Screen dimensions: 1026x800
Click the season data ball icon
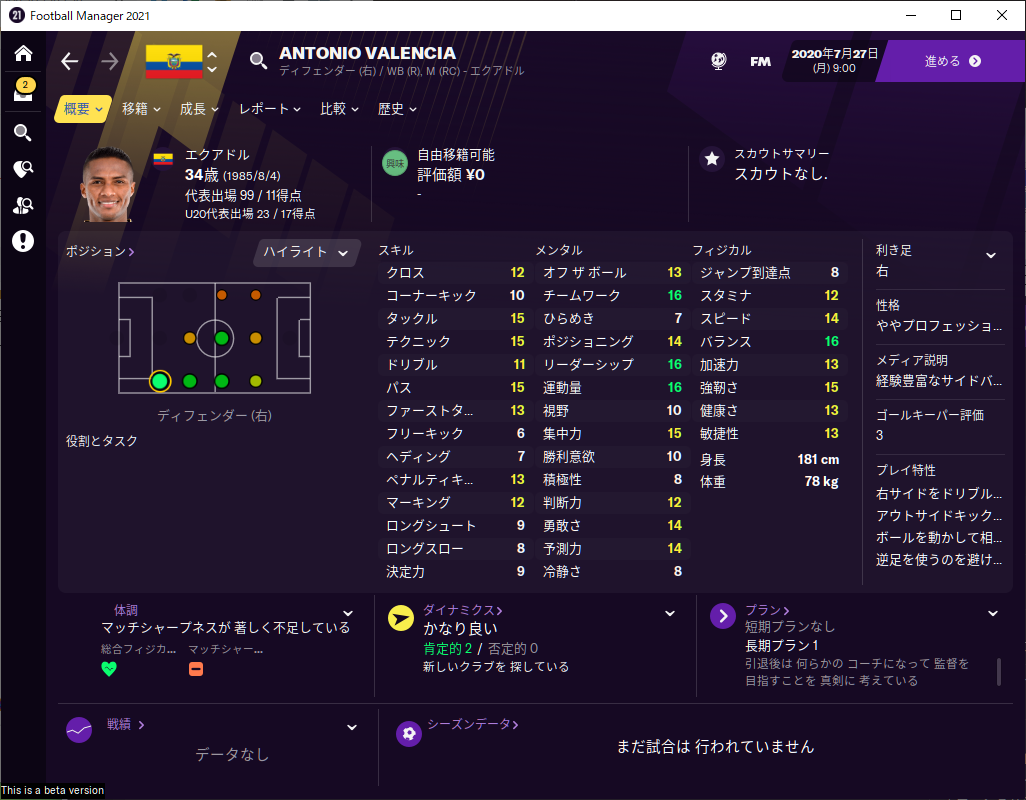pos(409,733)
